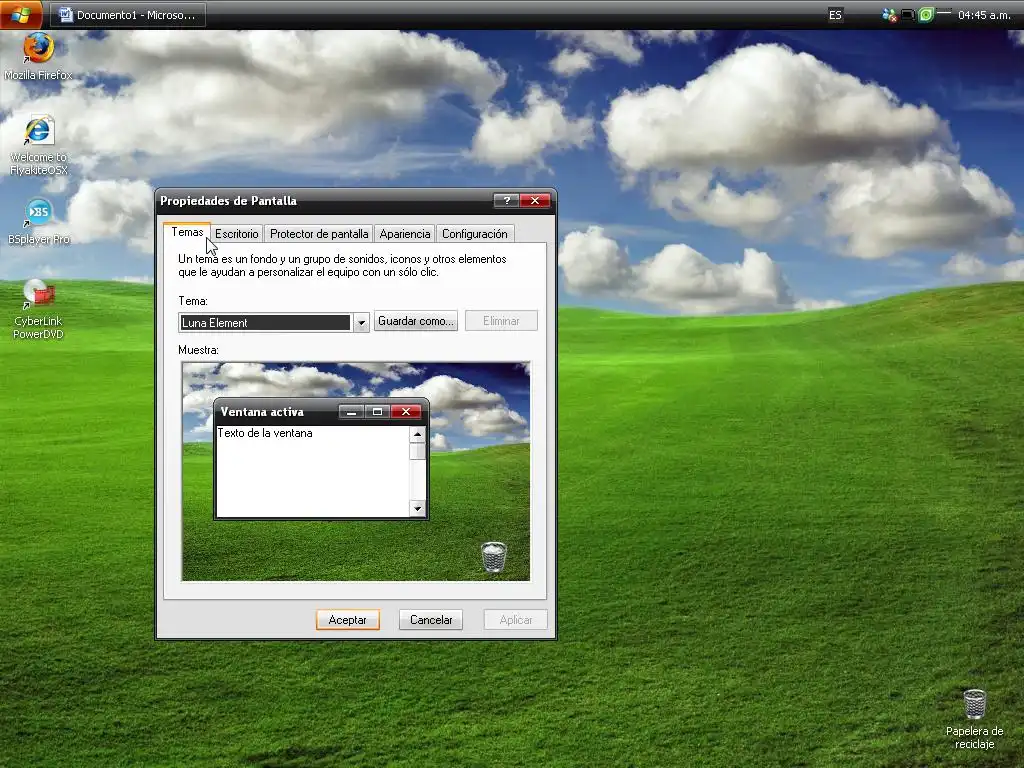The height and width of the screenshot is (768, 1024).
Task: Click the sample window scroll down arrow
Action: (417, 508)
